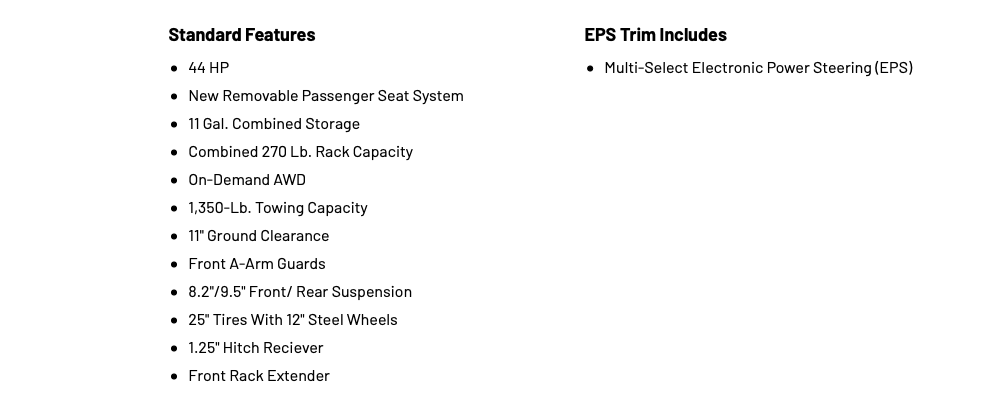
Task: Click the Standard Features heading
Action: point(242,34)
